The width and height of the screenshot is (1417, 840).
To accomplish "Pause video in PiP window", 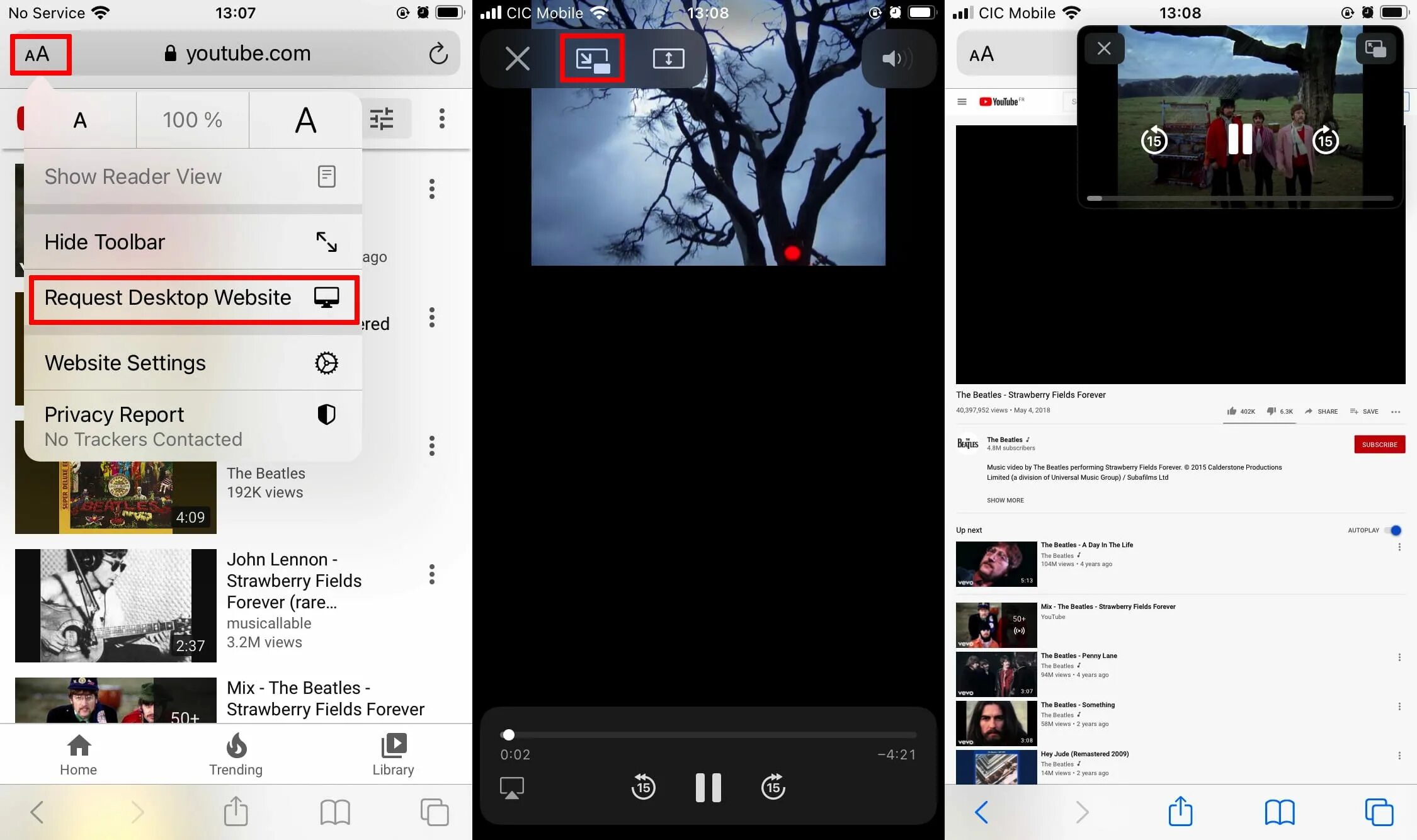I will [1240, 139].
